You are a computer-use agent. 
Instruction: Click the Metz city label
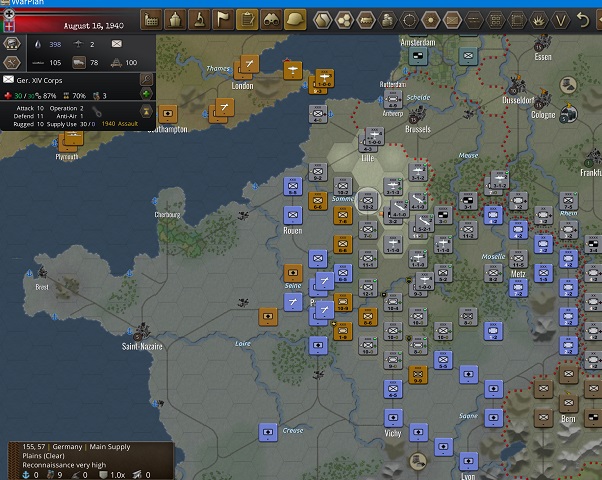[x=518, y=274]
